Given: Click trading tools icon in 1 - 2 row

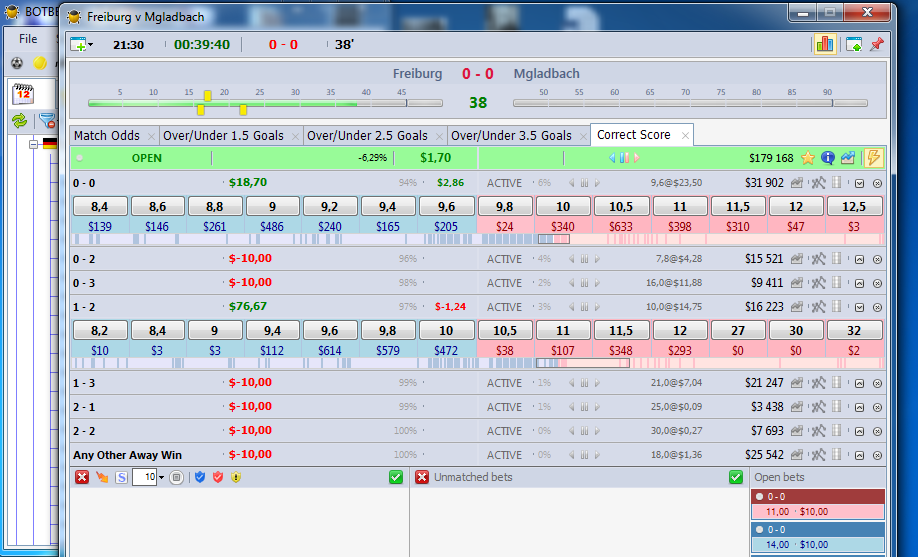Looking at the screenshot, I should (818, 307).
